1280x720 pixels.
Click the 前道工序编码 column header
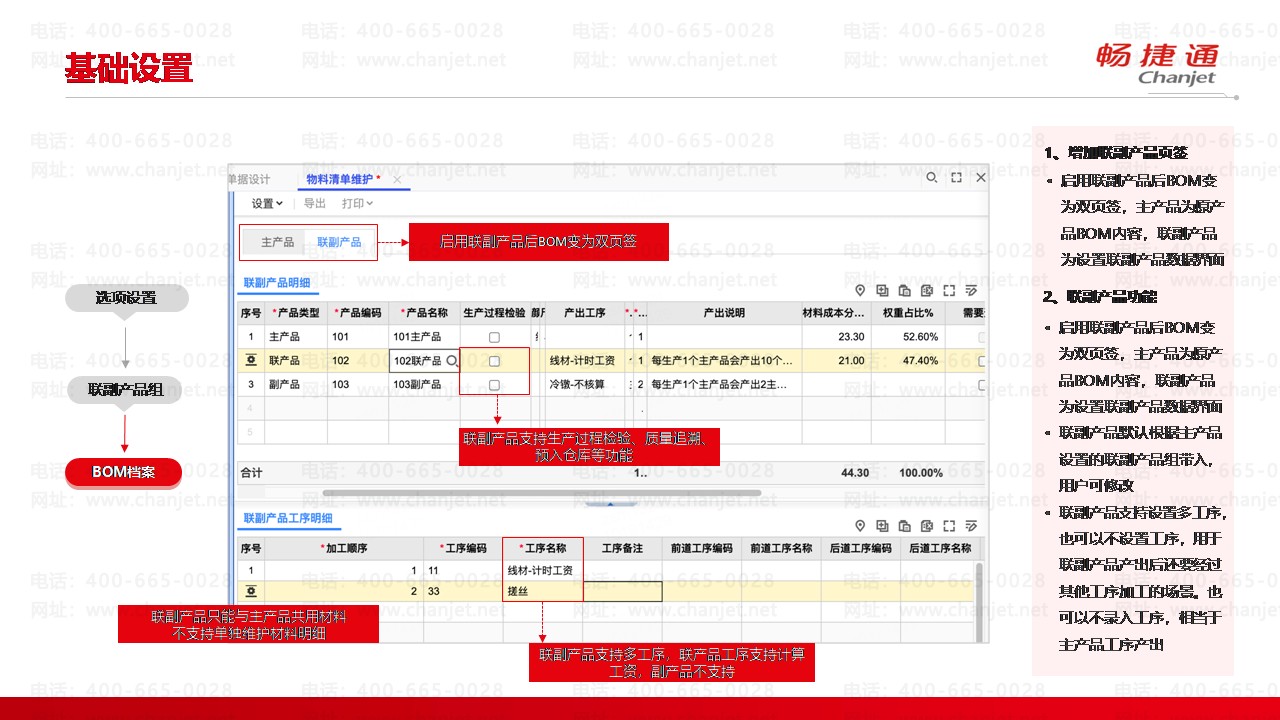701,548
